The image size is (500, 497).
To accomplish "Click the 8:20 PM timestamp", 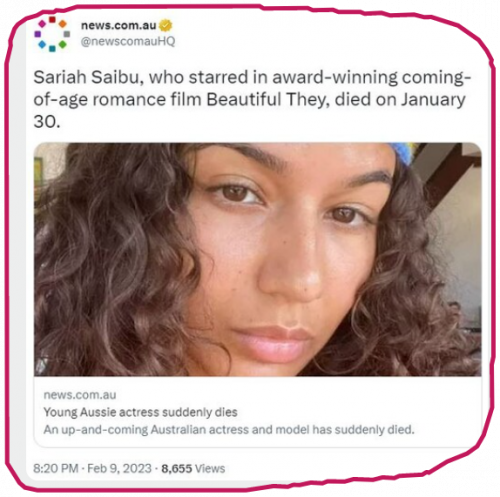I will [56, 468].
